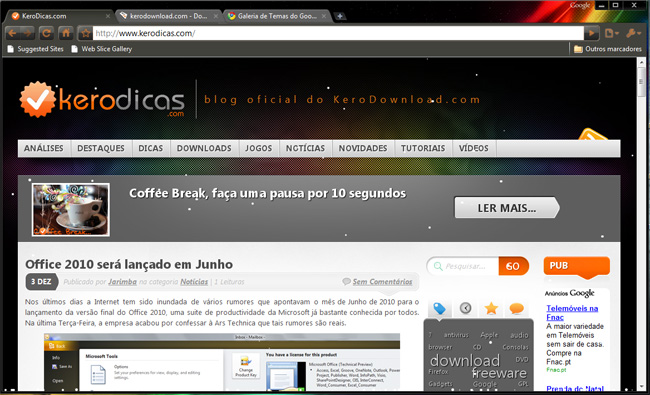Close the kerodownload.com tab
Viewport: 650px width, 395px height.
pos(216,16)
